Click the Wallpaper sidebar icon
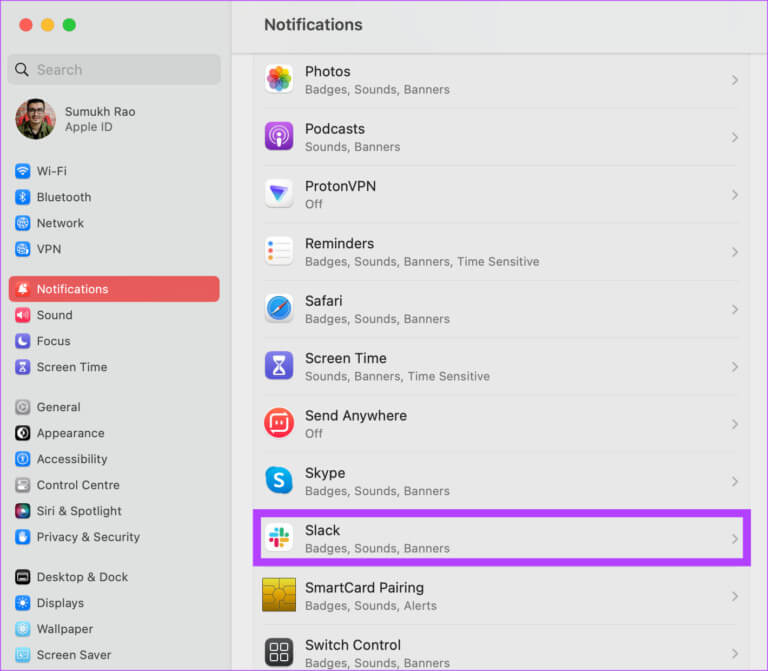This screenshot has height=671, width=768. 23,629
